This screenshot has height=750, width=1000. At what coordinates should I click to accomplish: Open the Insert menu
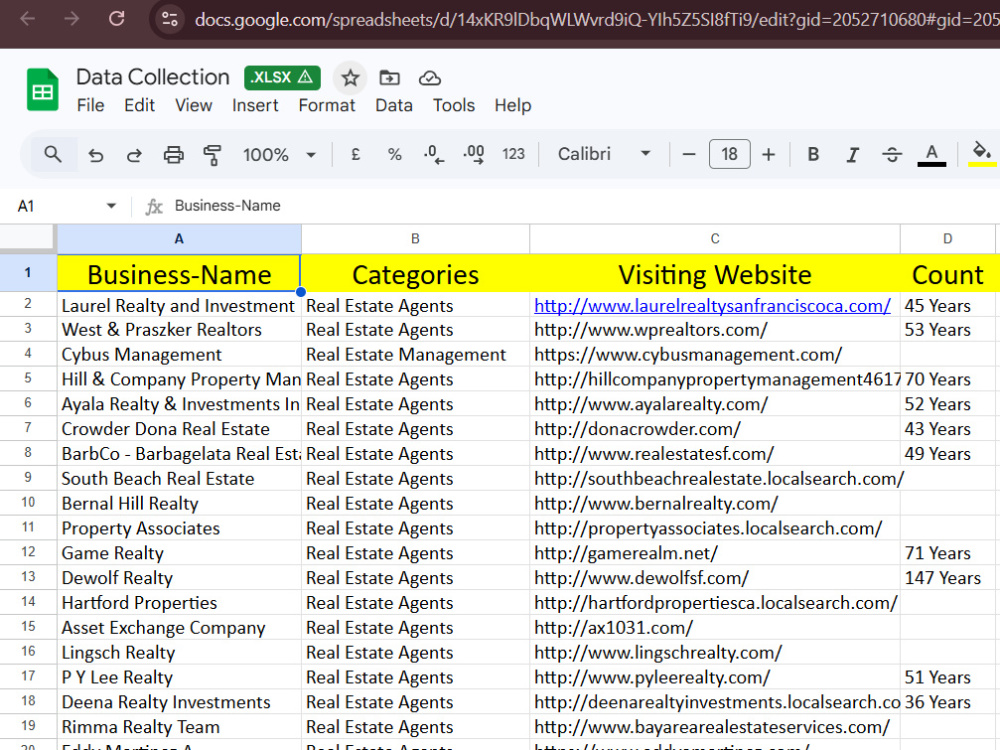(255, 105)
